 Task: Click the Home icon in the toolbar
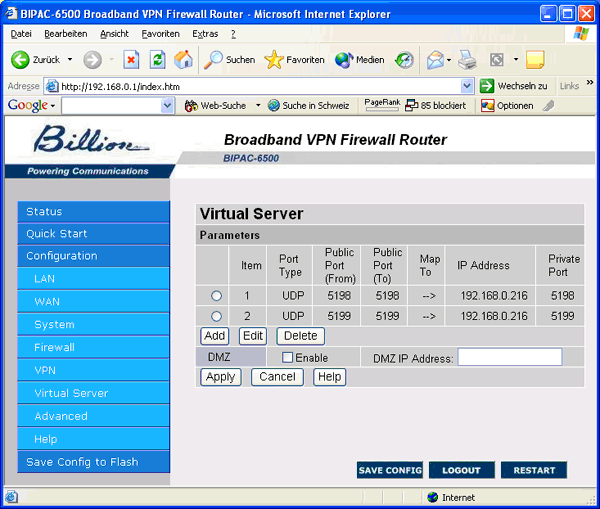[183, 60]
